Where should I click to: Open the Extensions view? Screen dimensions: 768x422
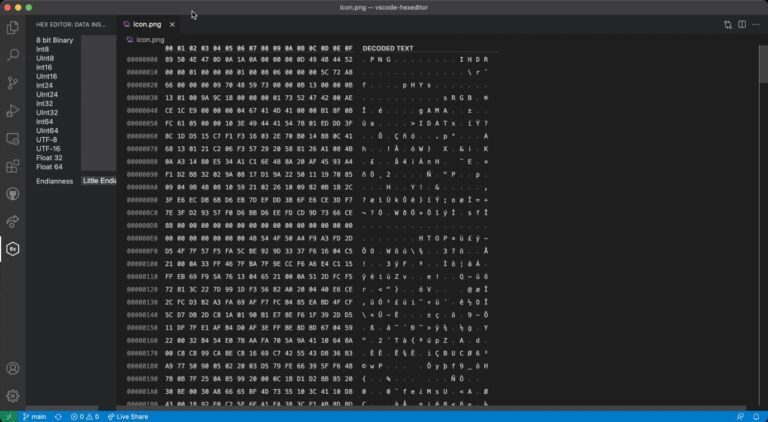pos(13,166)
